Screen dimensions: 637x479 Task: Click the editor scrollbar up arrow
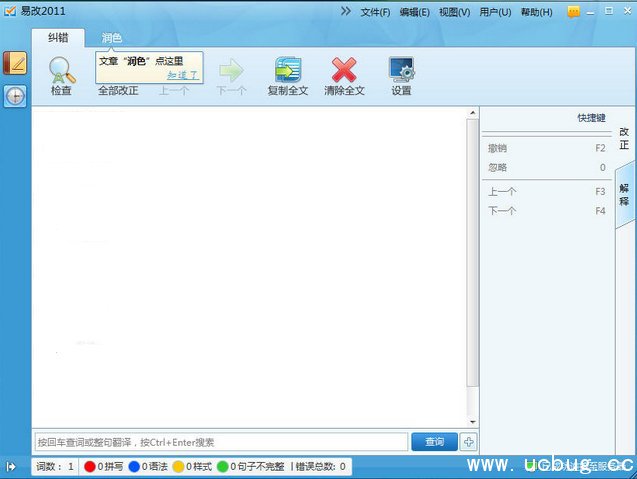tap(472, 113)
